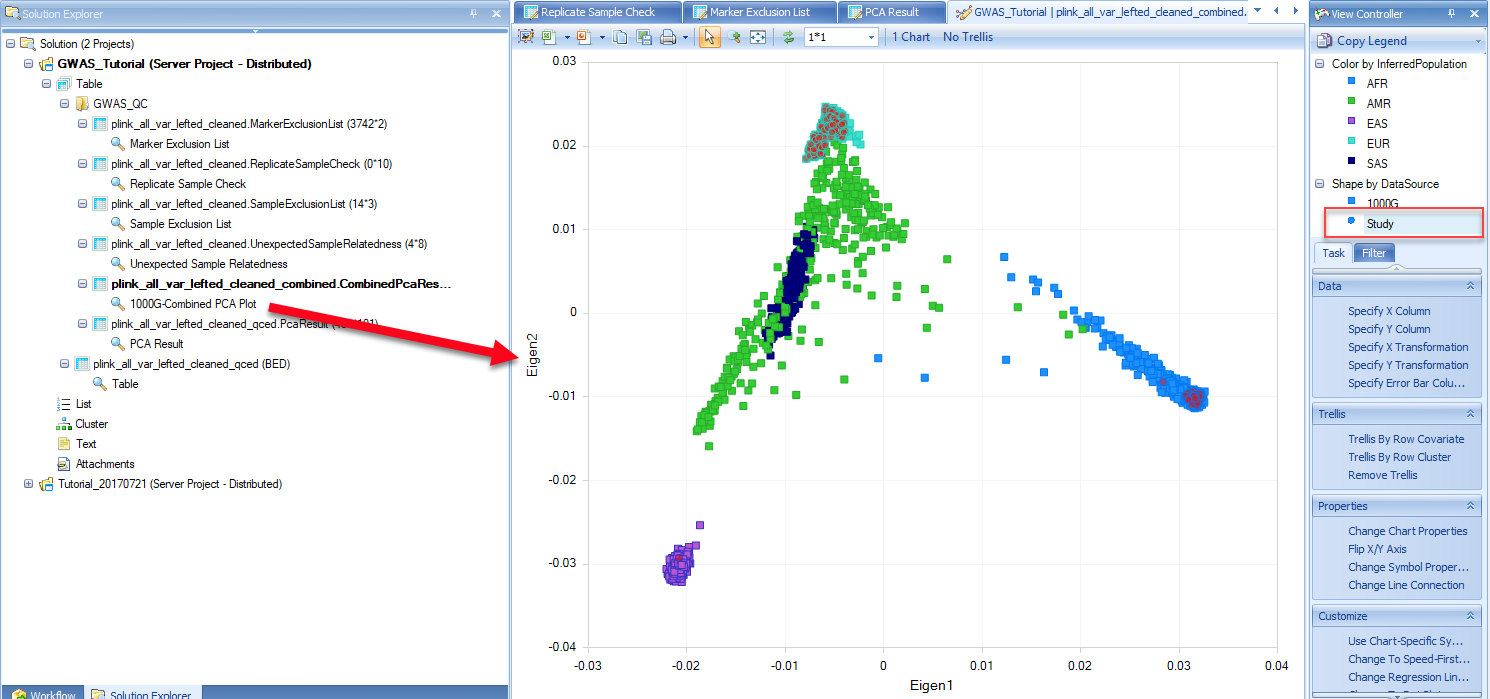Click the 1000G-Combined PCA Plot view icon
The height and width of the screenshot is (699, 1490).
point(117,304)
